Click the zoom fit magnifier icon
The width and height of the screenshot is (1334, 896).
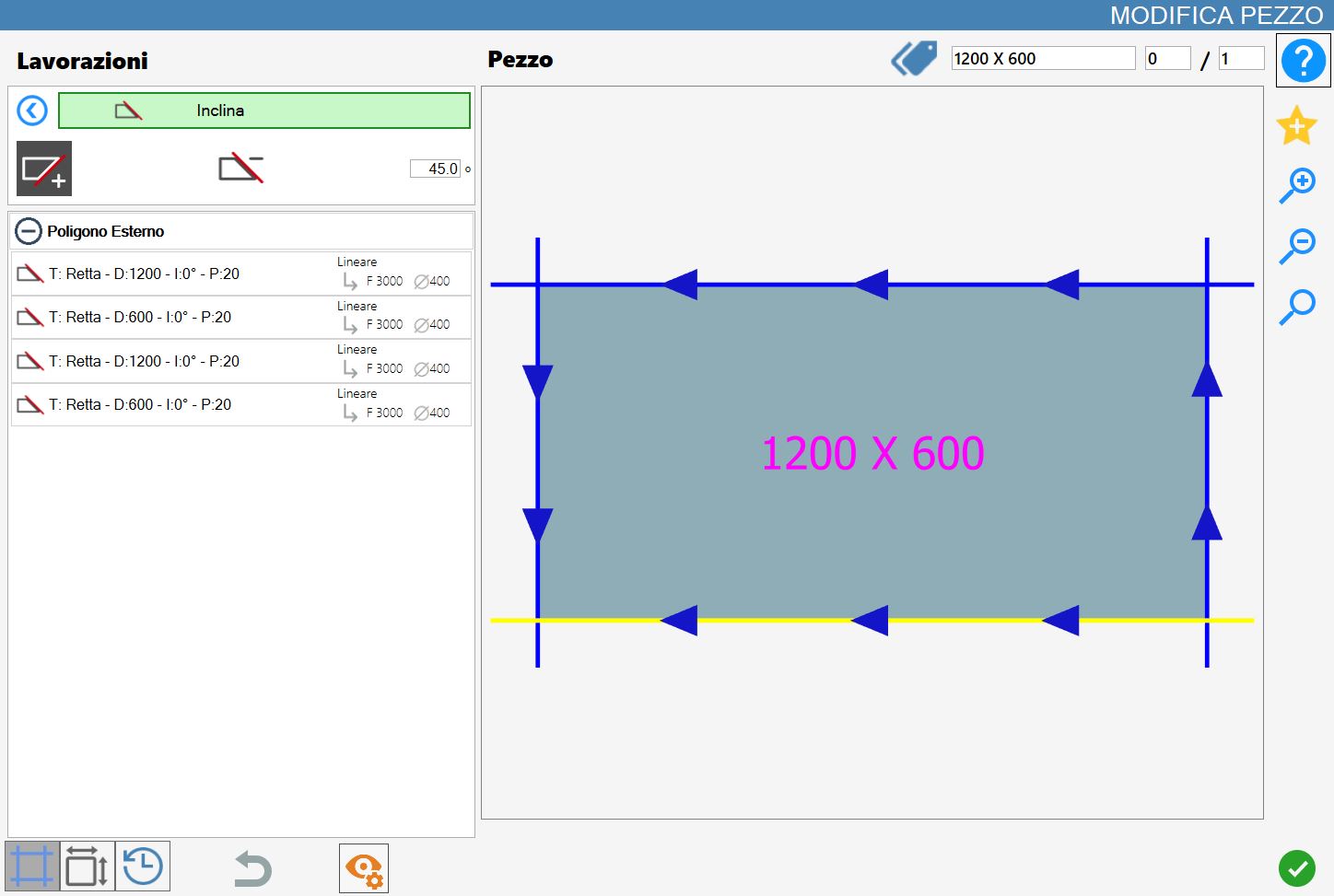1297,307
